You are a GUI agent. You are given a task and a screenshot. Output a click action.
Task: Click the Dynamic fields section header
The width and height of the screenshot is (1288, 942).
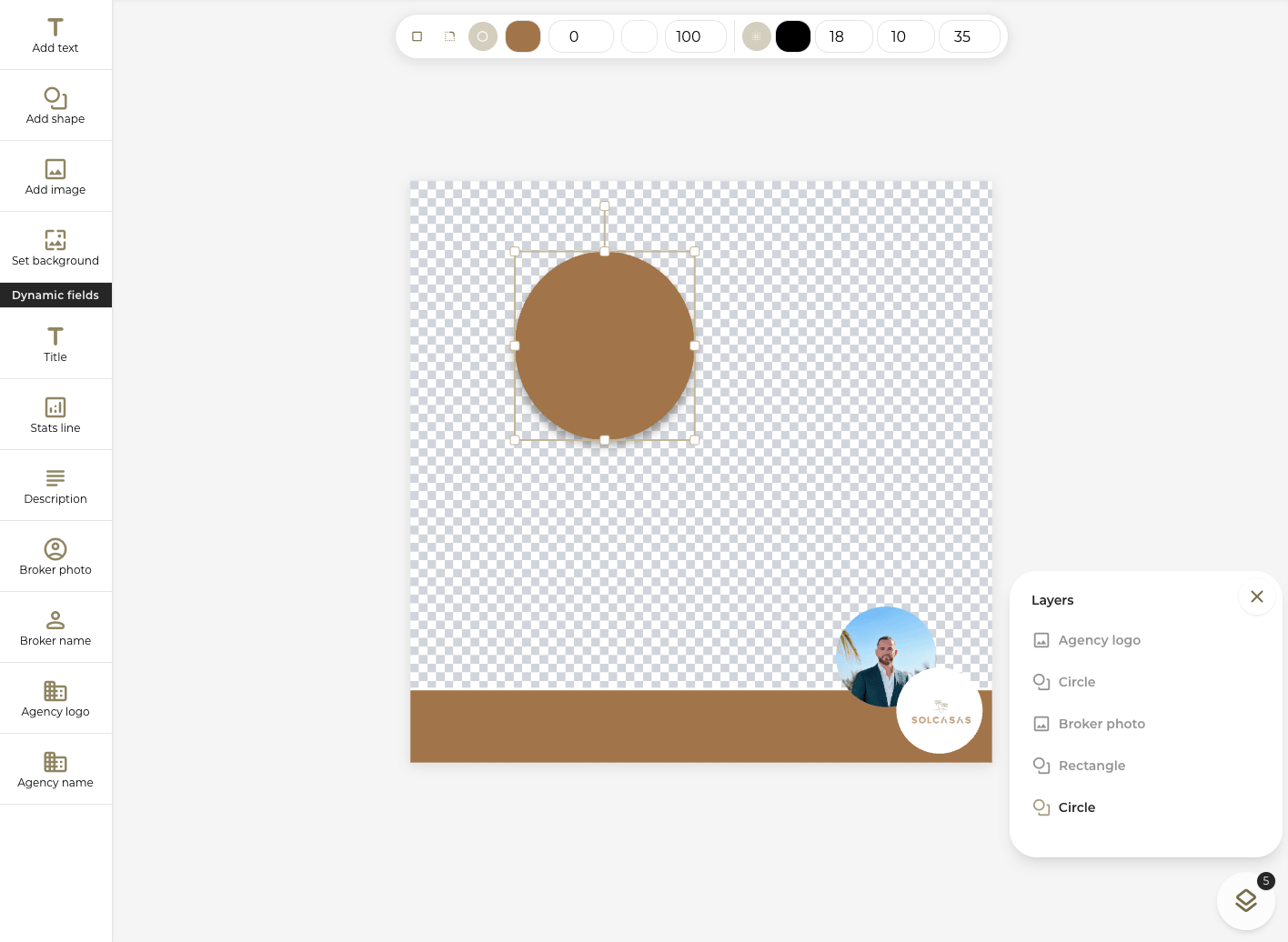55,296
